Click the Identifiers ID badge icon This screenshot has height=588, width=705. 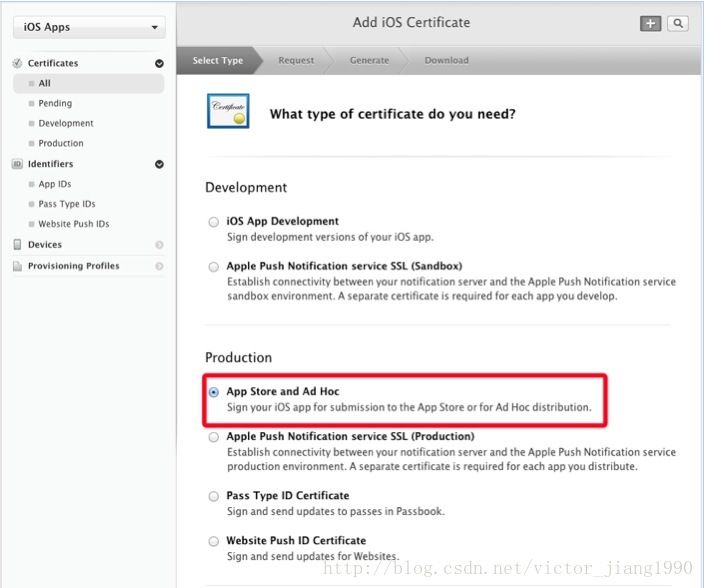click(17, 164)
